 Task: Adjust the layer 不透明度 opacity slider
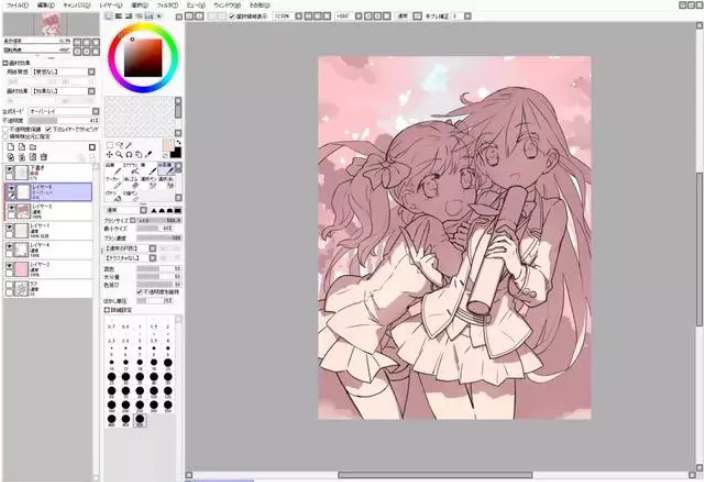(64, 120)
